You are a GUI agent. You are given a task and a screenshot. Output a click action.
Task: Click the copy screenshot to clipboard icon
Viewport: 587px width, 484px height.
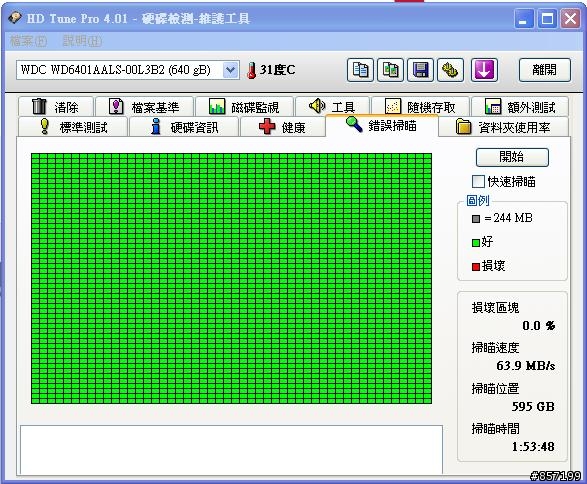pyautogui.click(x=390, y=70)
